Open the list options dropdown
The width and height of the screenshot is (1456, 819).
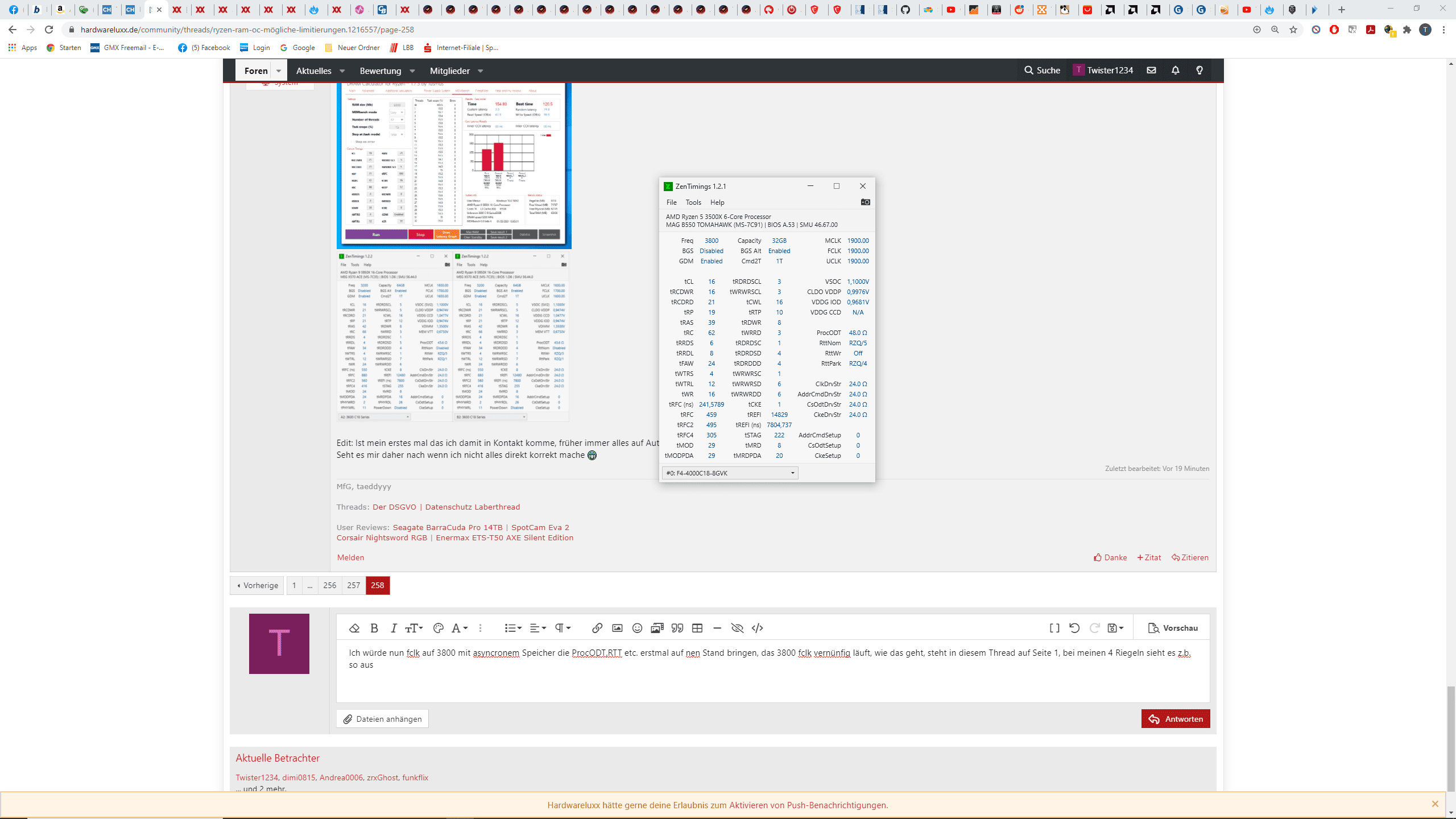coord(513,628)
